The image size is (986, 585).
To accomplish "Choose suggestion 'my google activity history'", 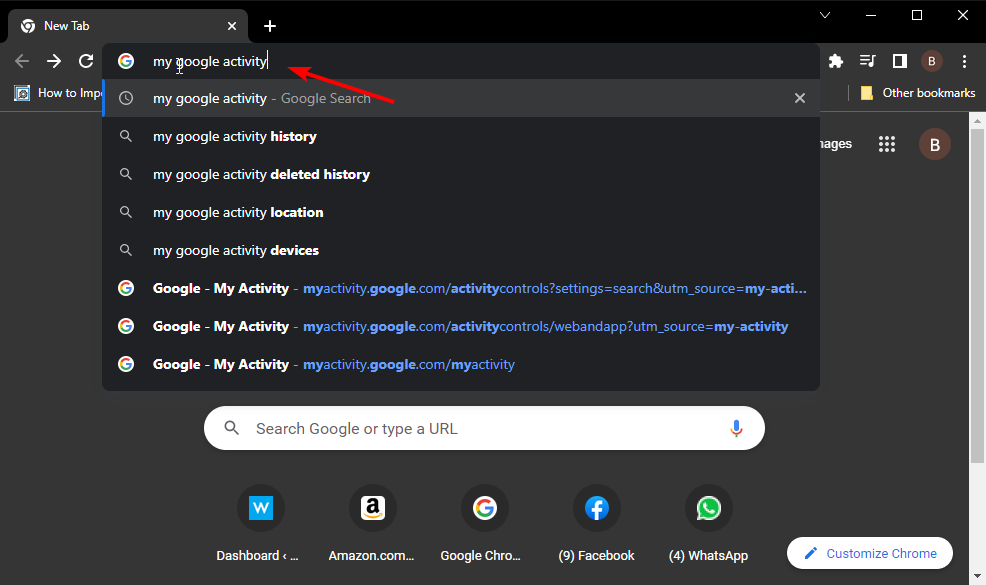I will click(x=461, y=136).
